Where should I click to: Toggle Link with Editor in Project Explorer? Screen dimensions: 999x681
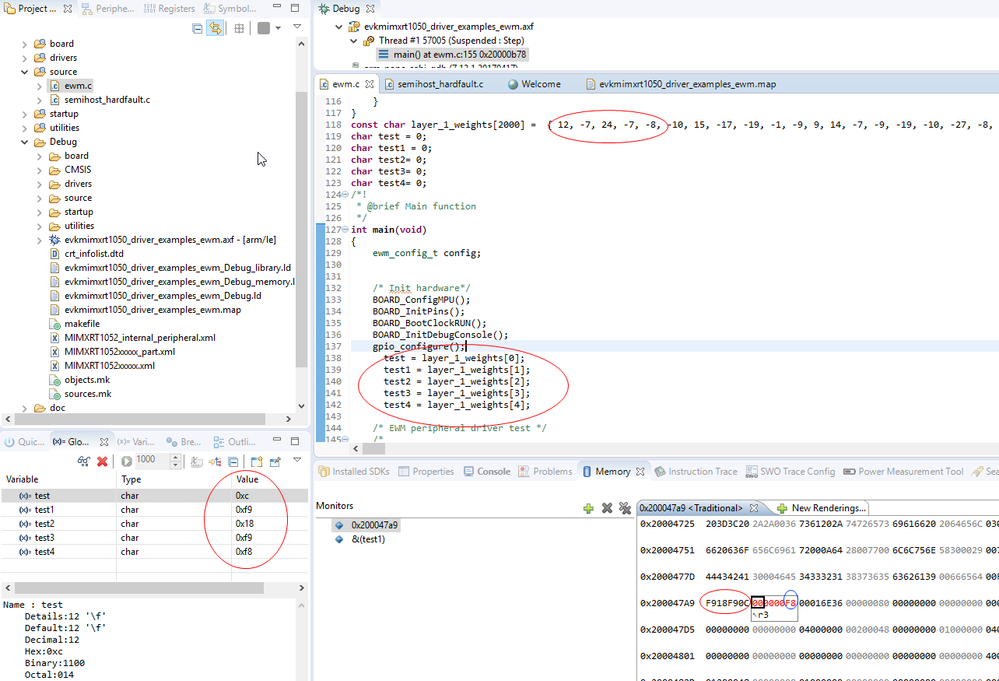(x=215, y=28)
